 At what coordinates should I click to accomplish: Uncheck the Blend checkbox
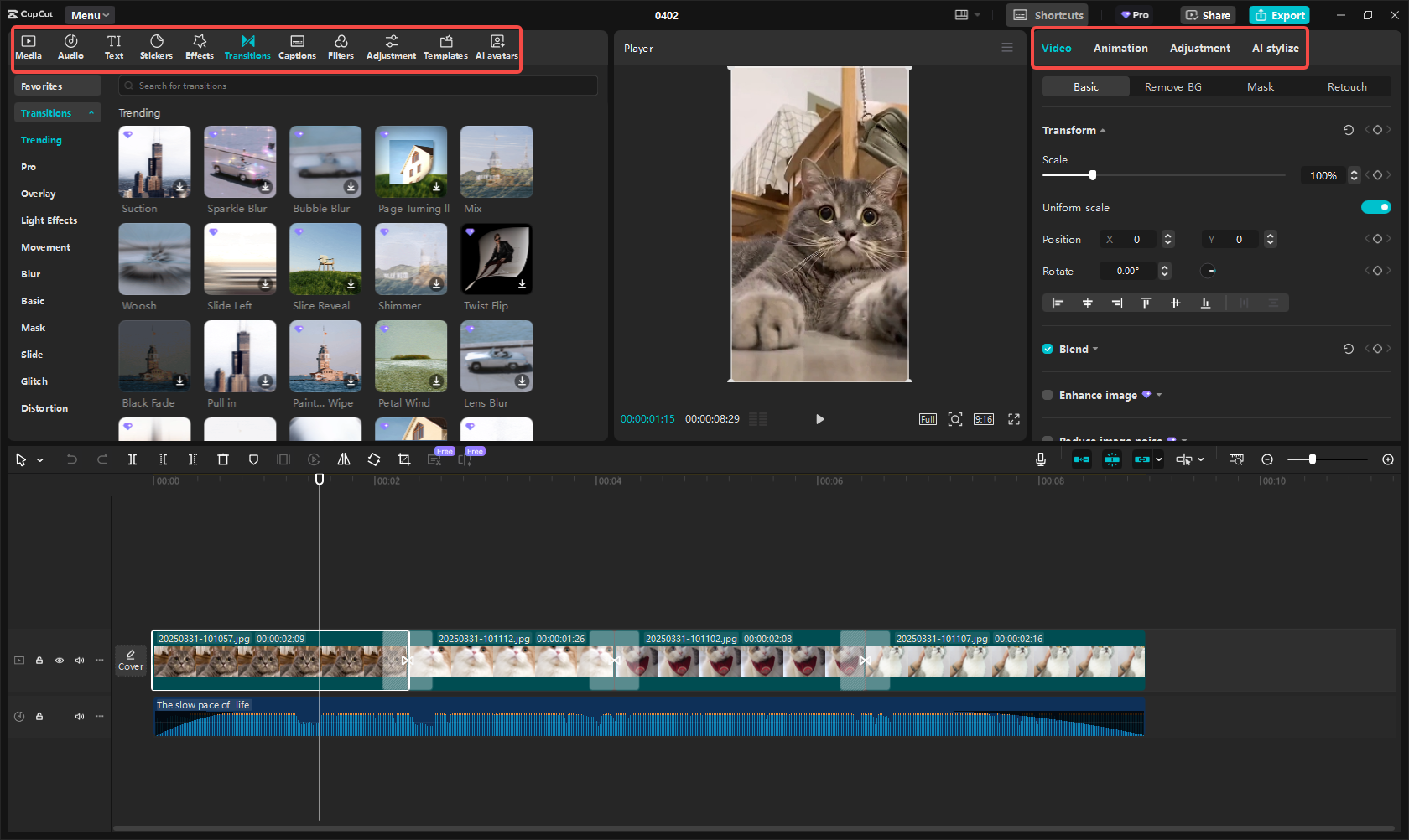(1048, 349)
